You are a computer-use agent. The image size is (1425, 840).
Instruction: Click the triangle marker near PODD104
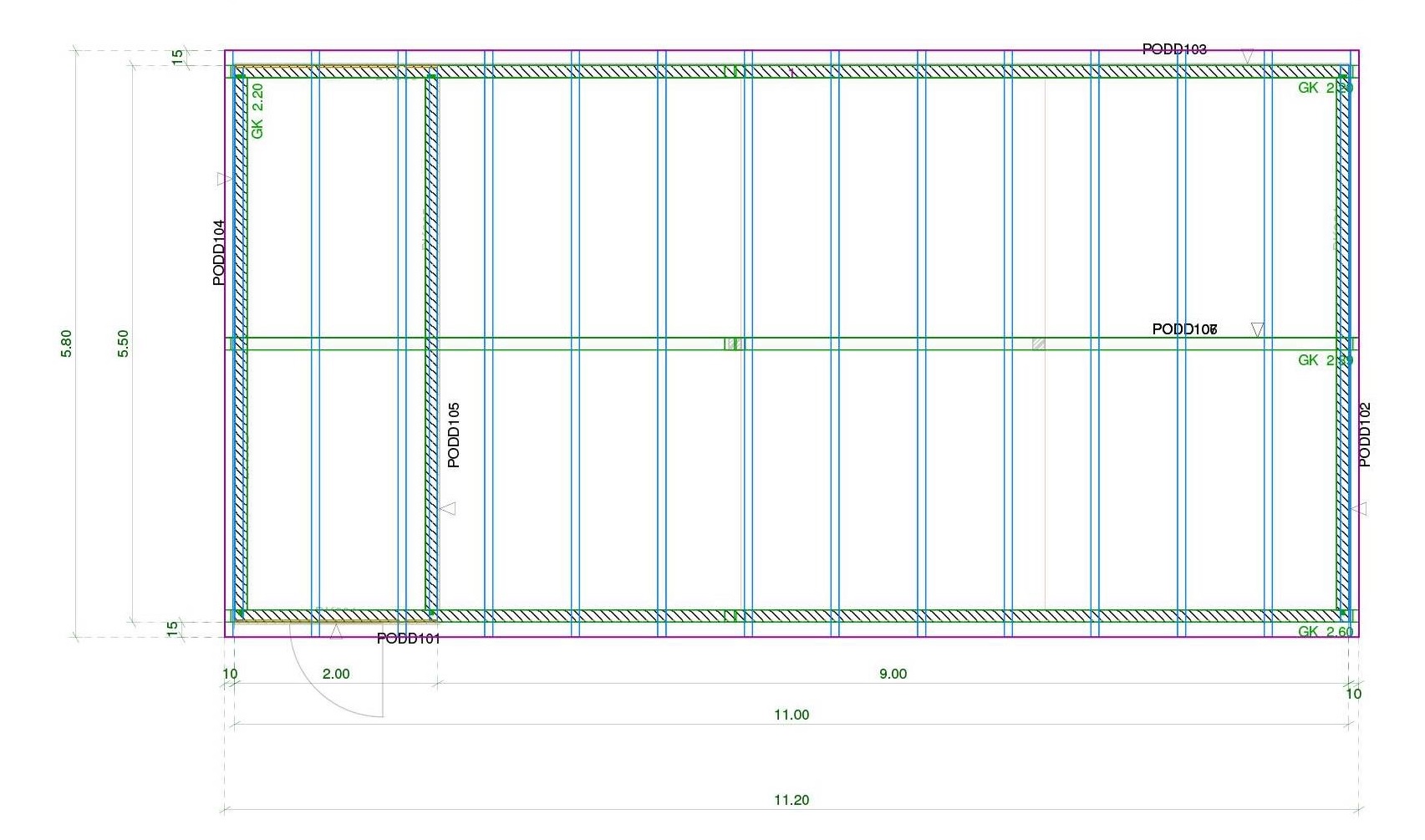[x=223, y=179]
